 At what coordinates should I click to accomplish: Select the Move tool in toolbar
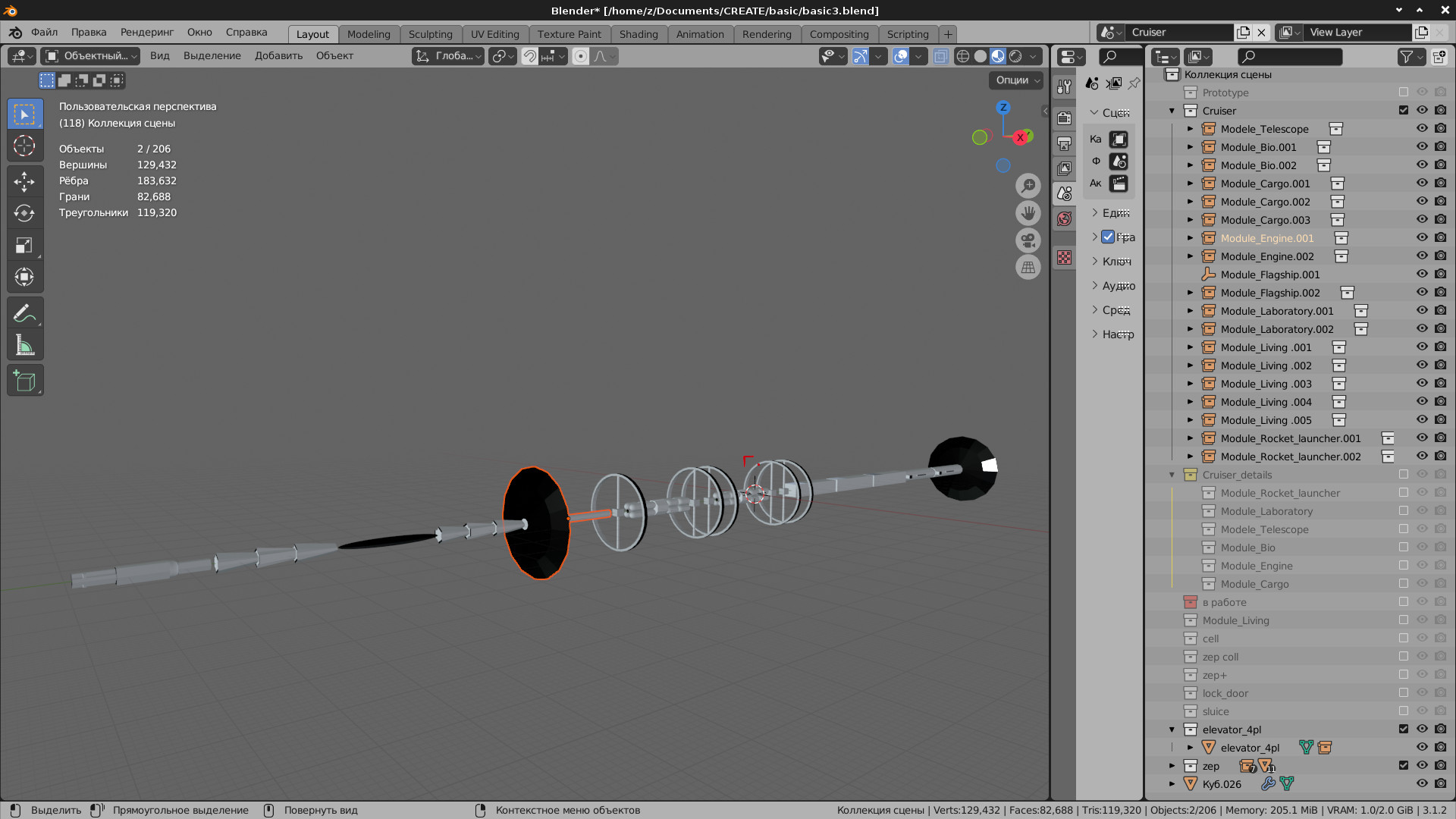24,181
